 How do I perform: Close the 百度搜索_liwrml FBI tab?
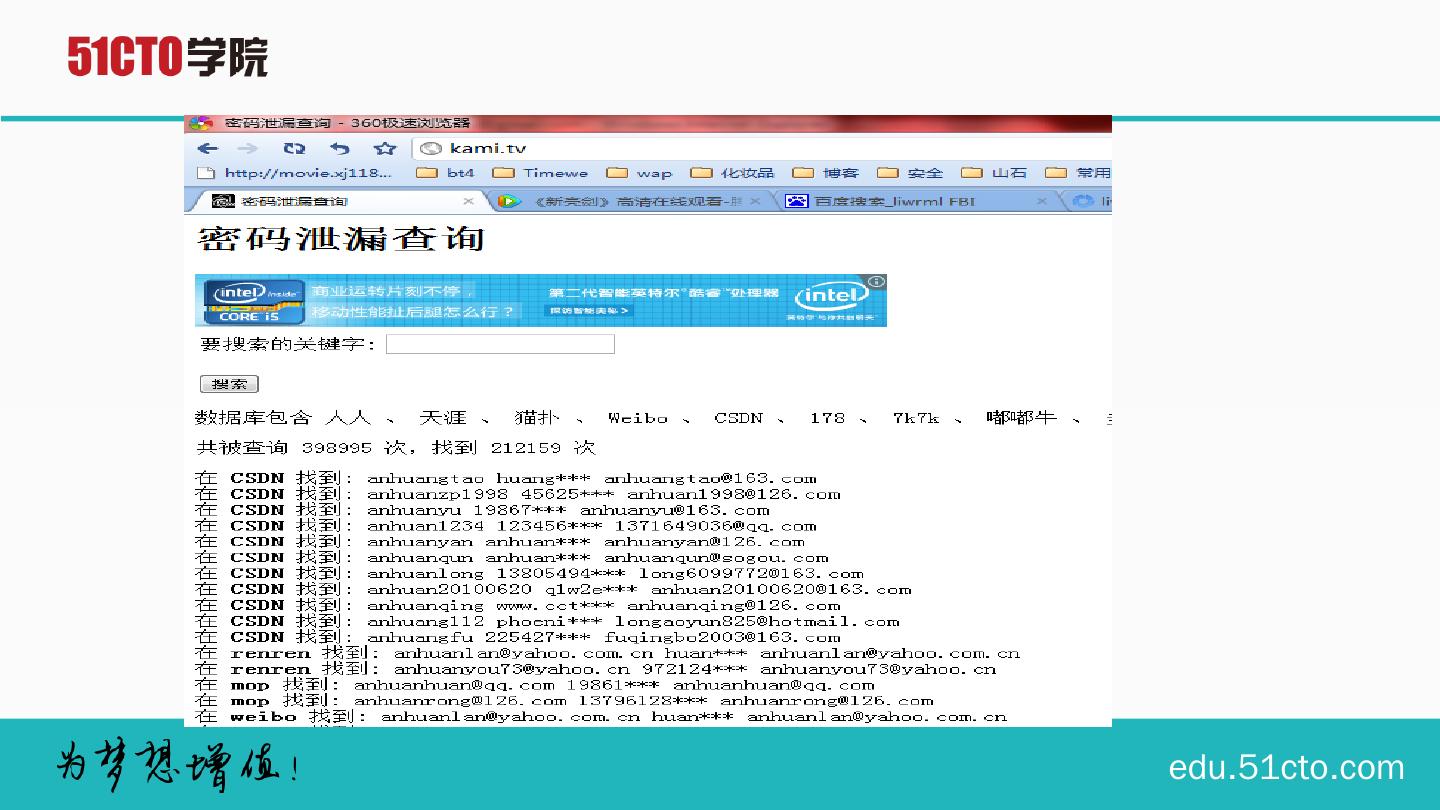(x=1041, y=201)
